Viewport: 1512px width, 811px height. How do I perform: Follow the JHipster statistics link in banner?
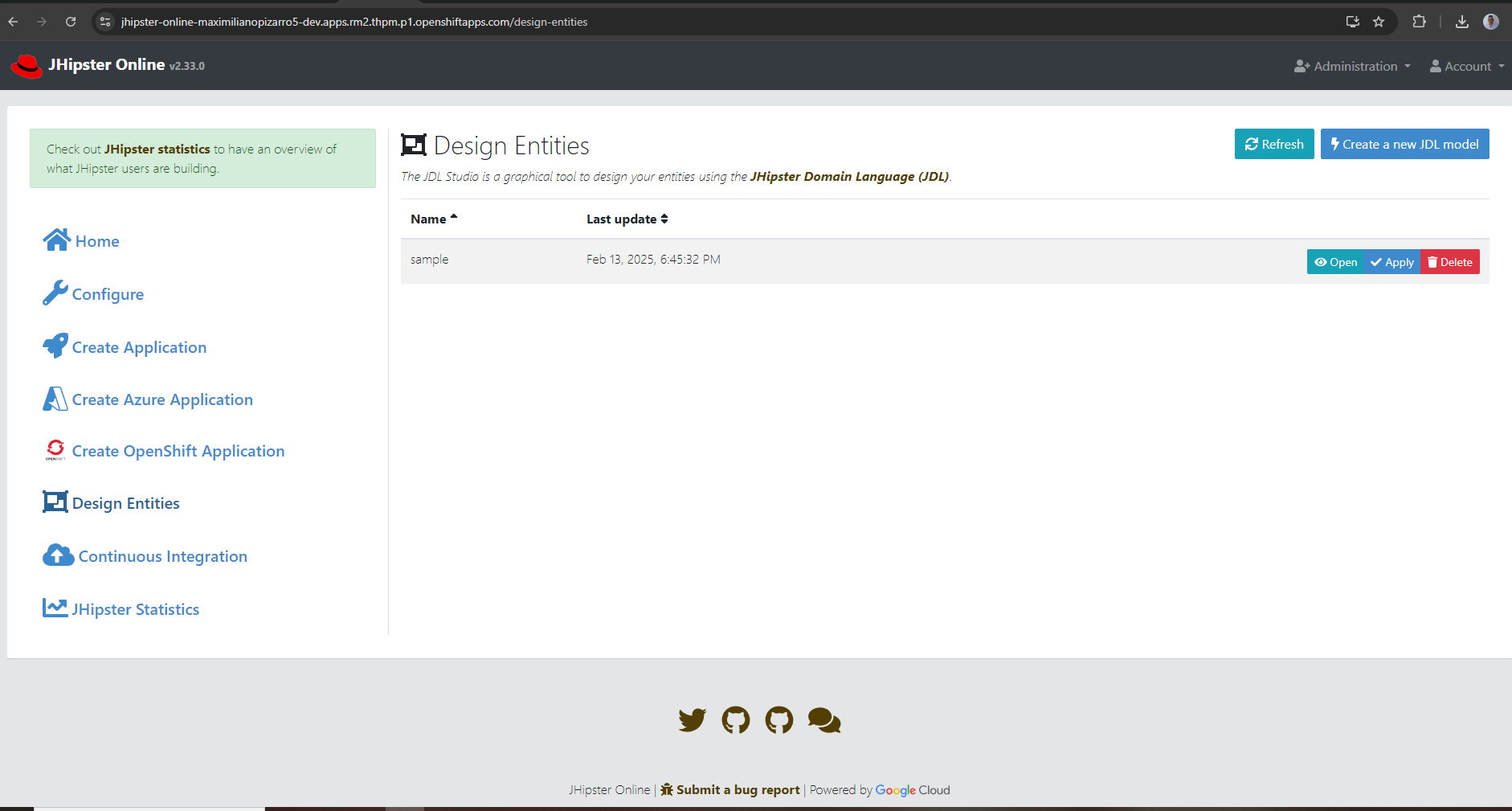point(157,149)
